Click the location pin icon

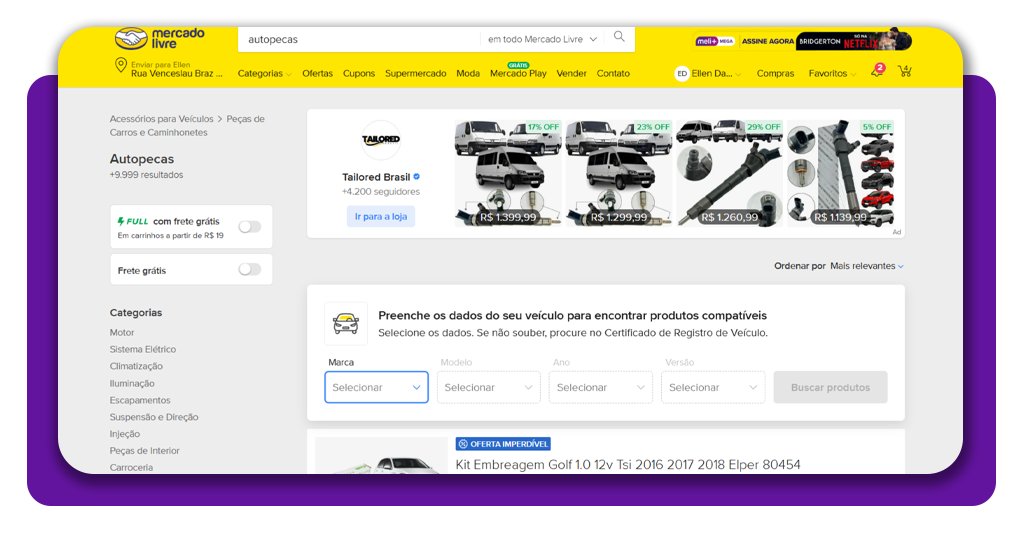coord(121,65)
